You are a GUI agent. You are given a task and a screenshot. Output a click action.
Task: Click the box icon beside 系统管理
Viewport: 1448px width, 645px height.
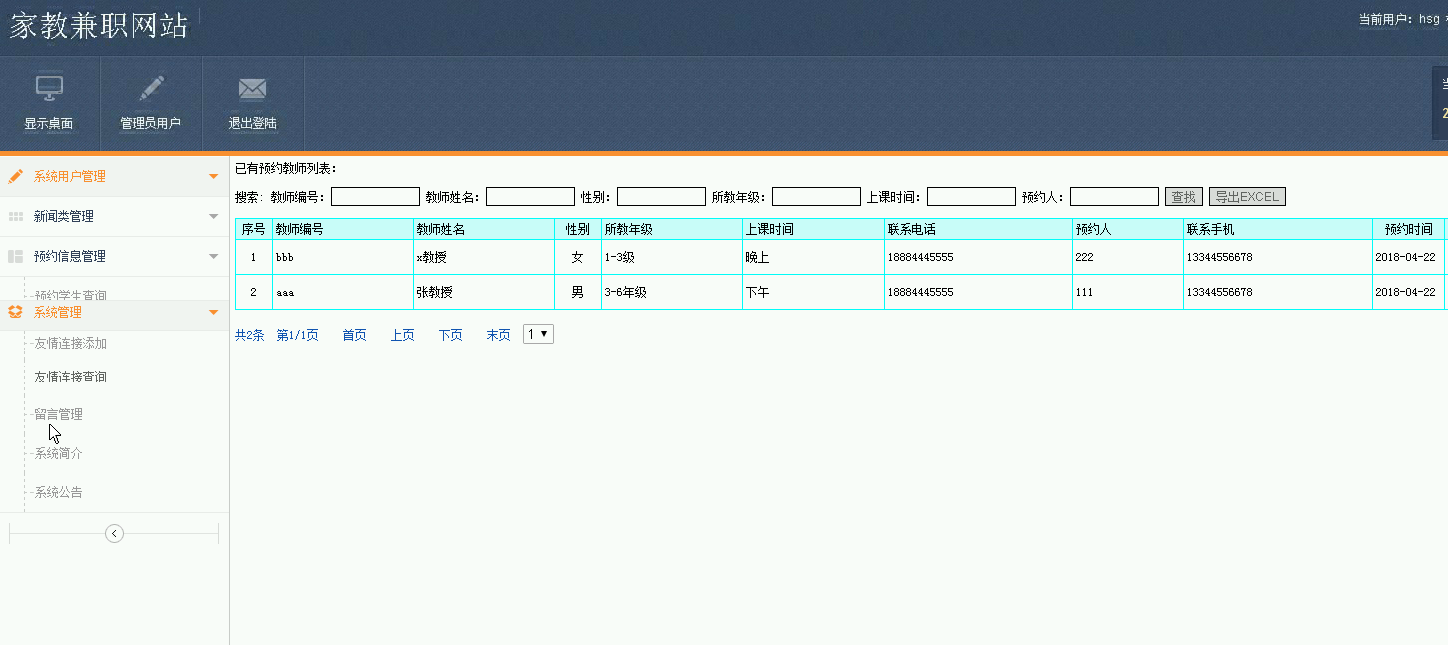tap(15, 312)
